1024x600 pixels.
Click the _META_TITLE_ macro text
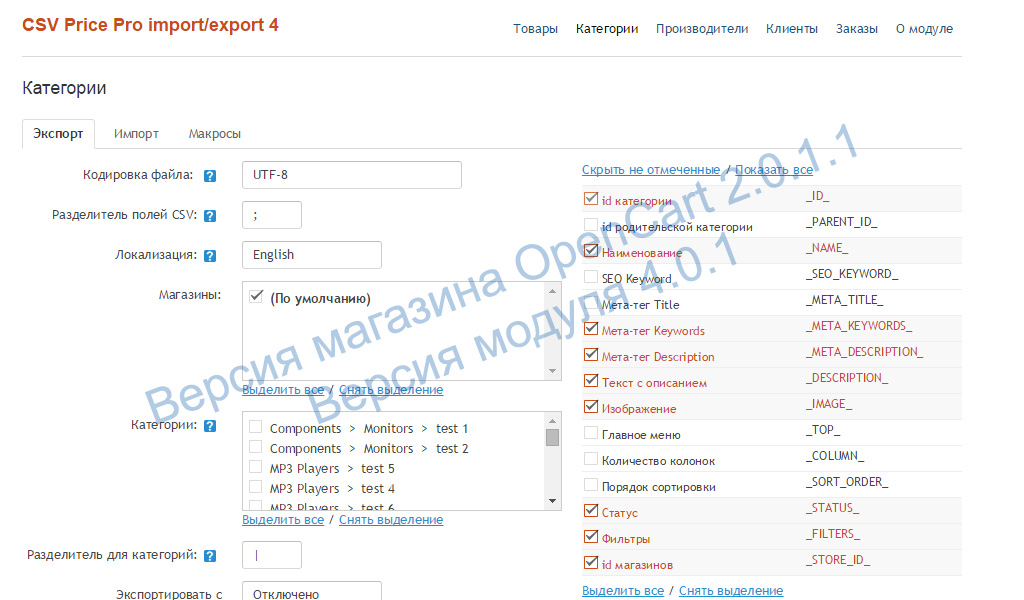point(844,300)
